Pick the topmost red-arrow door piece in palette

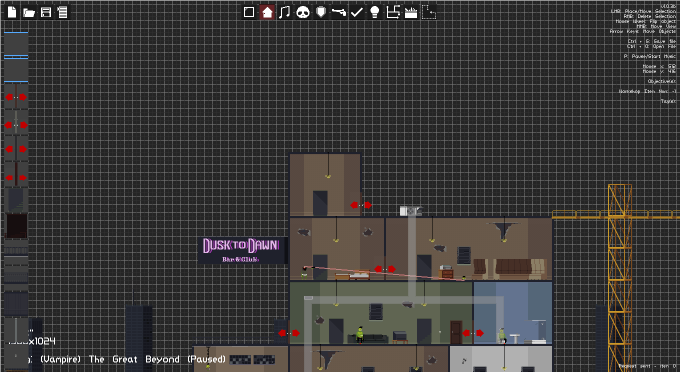(x=16, y=97)
